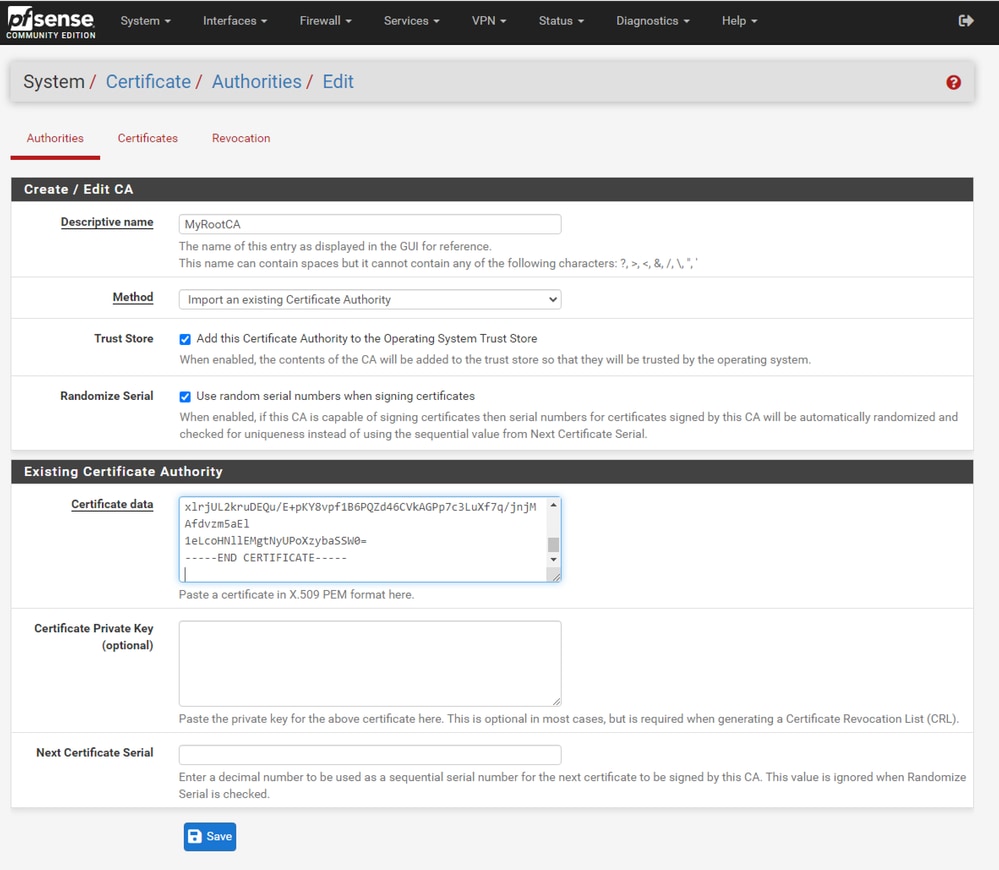Open the System dropdown menu

(145, 21)
